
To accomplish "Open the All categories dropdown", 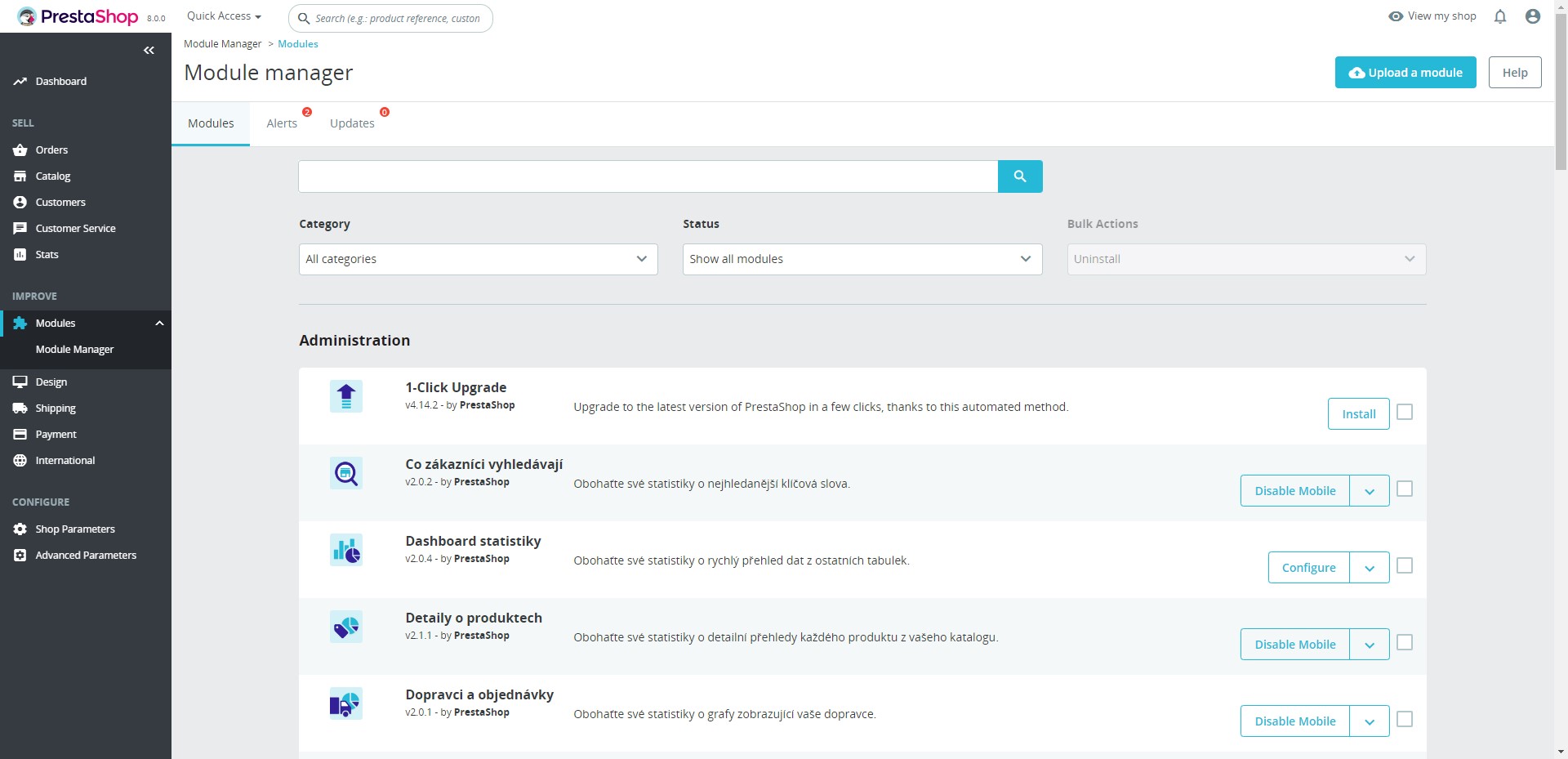I will [x=477, y=259].
